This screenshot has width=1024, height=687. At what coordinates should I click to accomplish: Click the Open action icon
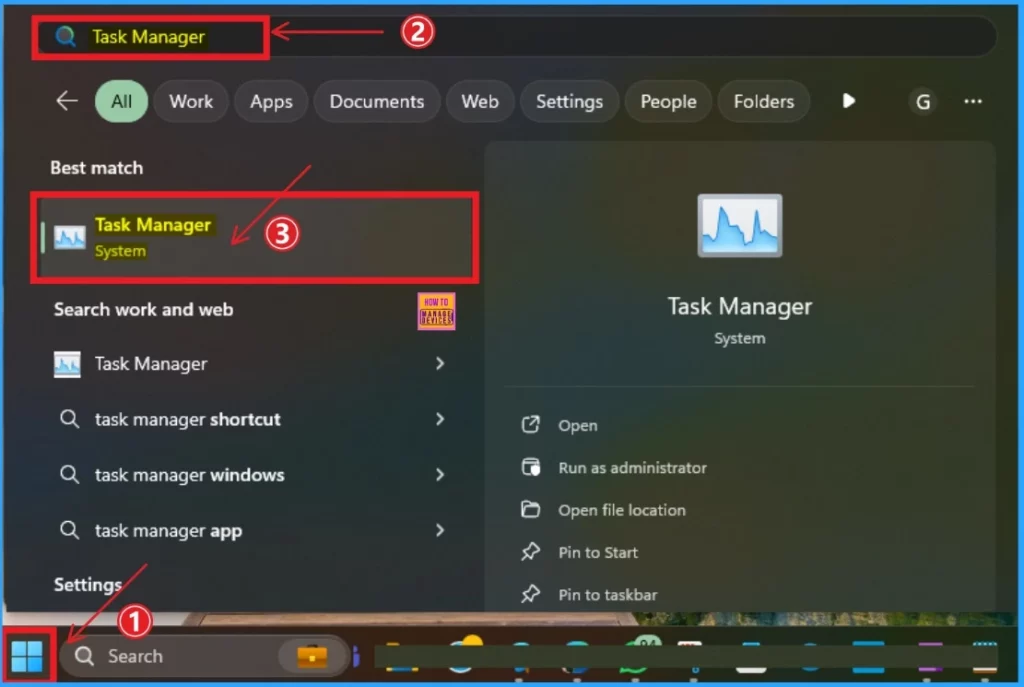530,424
